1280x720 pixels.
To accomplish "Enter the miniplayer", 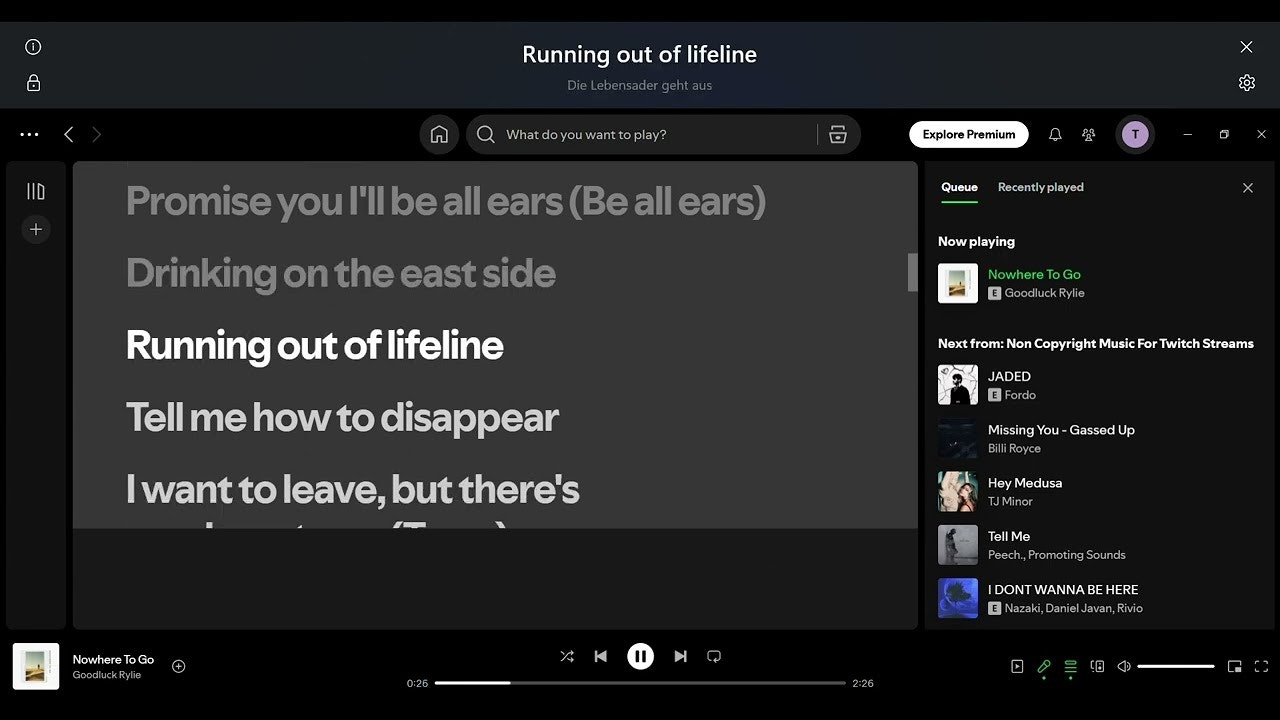I will (x=1234, y=666).
